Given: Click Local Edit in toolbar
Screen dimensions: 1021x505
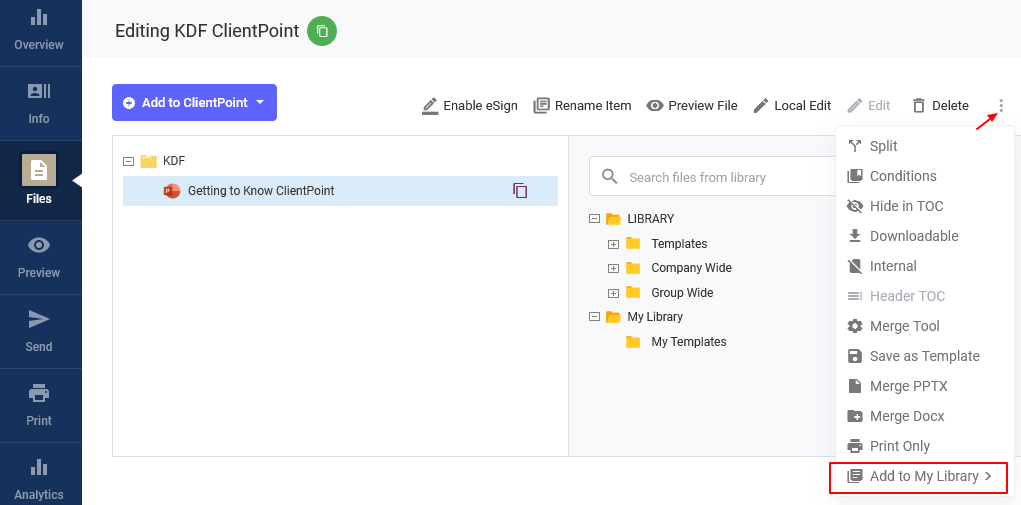Looking at the screenshot, I should (x=792, y=105).
